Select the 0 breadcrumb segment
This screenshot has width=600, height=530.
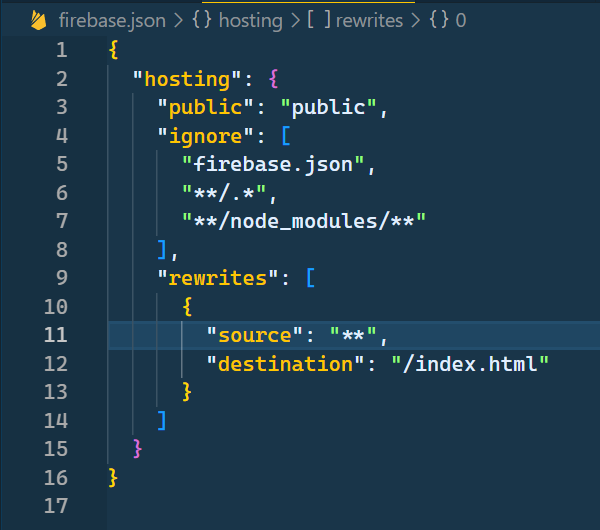point(461,20)
